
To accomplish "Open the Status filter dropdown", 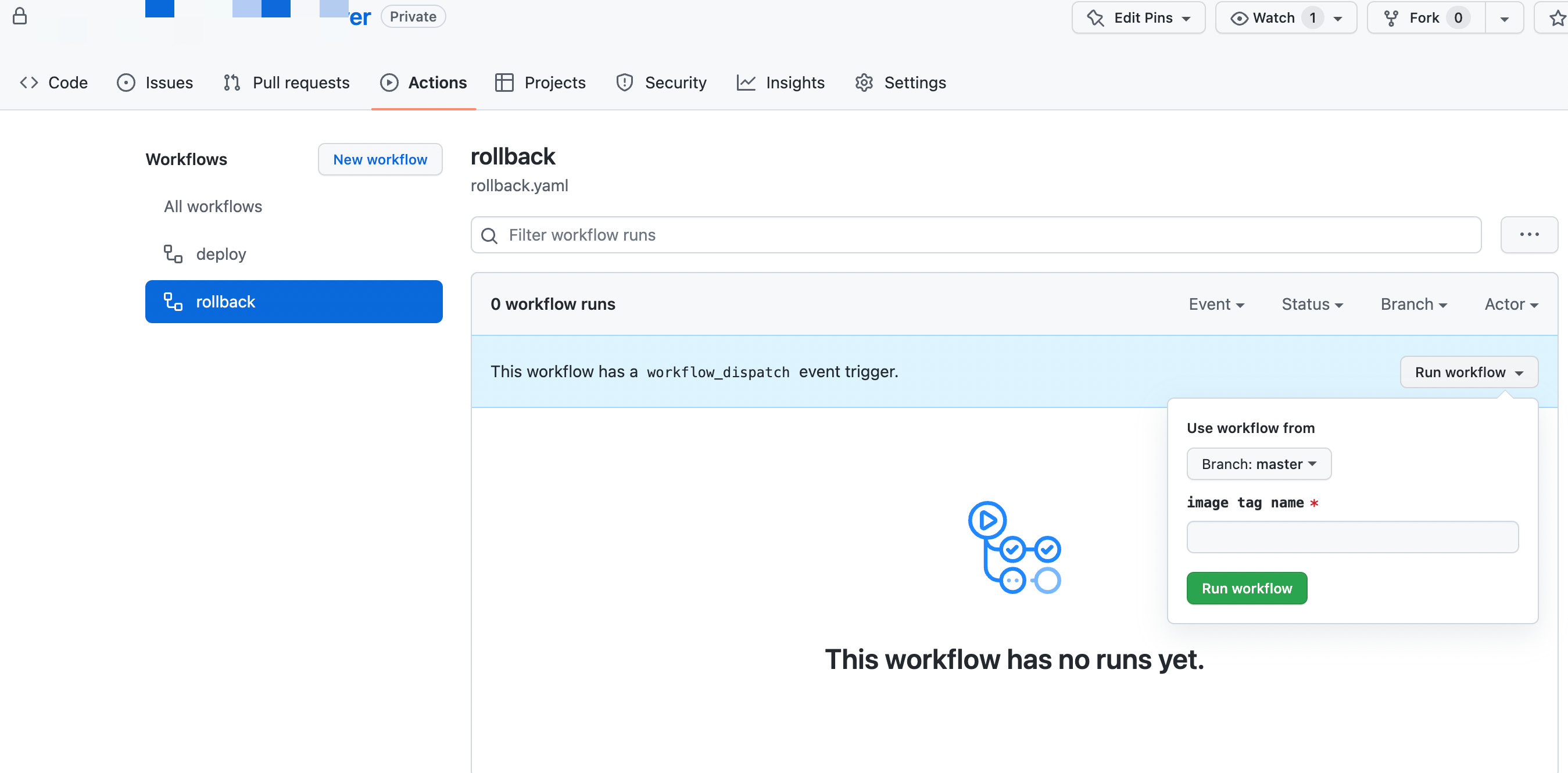I will [x=1312, y=305].
